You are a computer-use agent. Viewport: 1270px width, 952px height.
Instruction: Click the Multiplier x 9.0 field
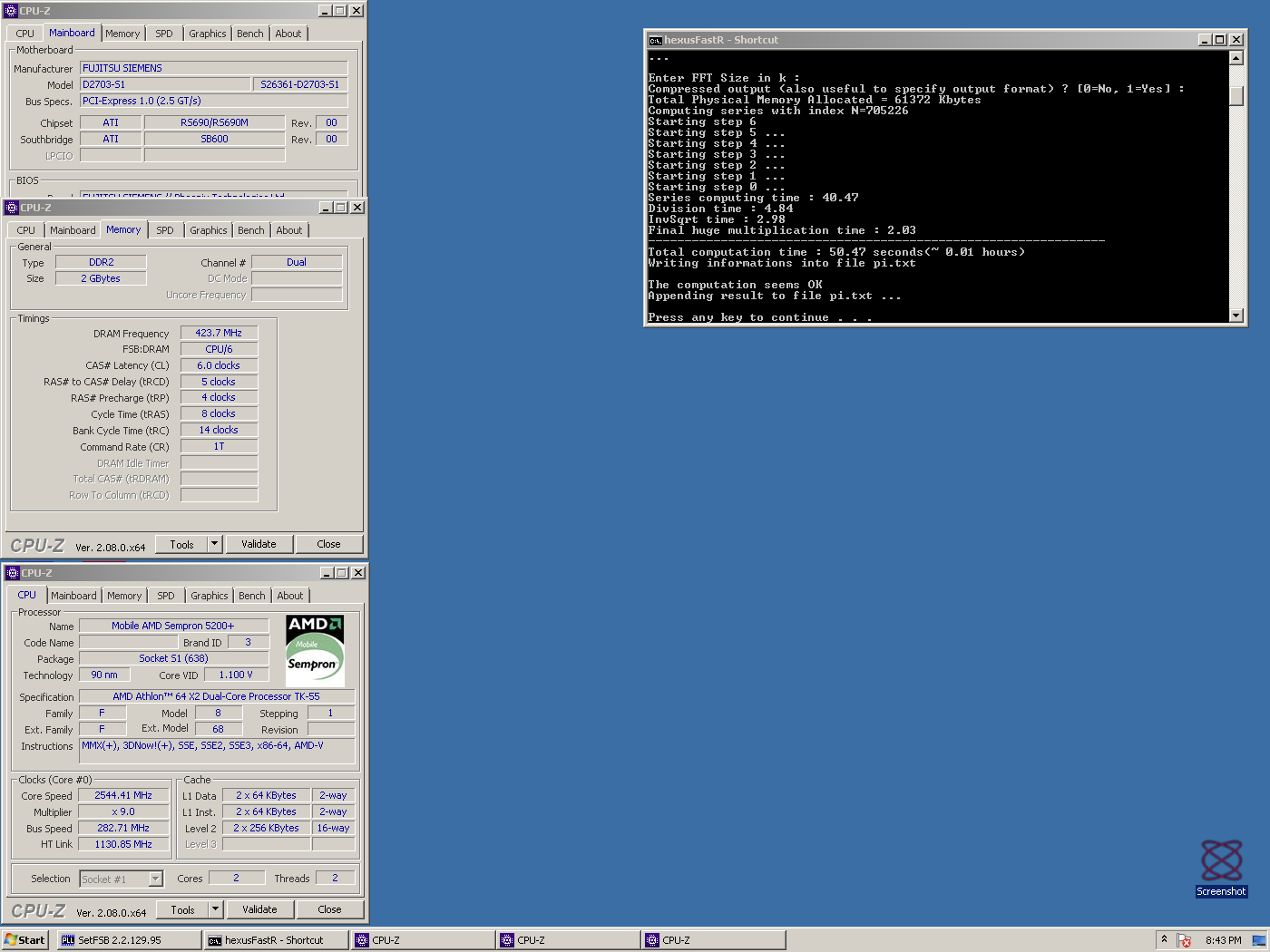123,811
